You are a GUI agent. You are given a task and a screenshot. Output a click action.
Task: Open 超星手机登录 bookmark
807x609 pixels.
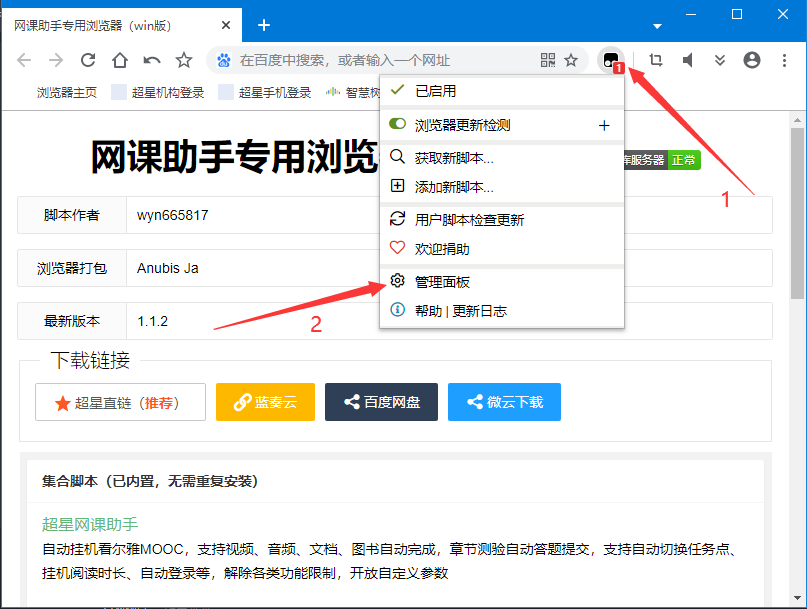tap(265, 93)
